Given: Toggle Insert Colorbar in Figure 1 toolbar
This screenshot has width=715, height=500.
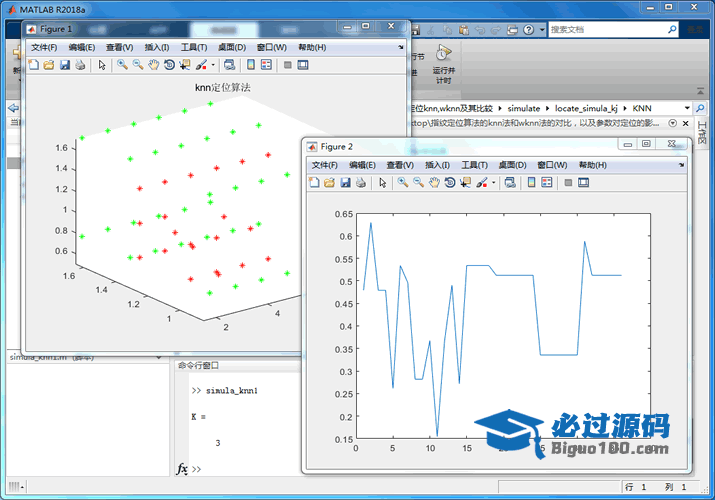Looking at the screenshot, I should [x=251, y=65].
